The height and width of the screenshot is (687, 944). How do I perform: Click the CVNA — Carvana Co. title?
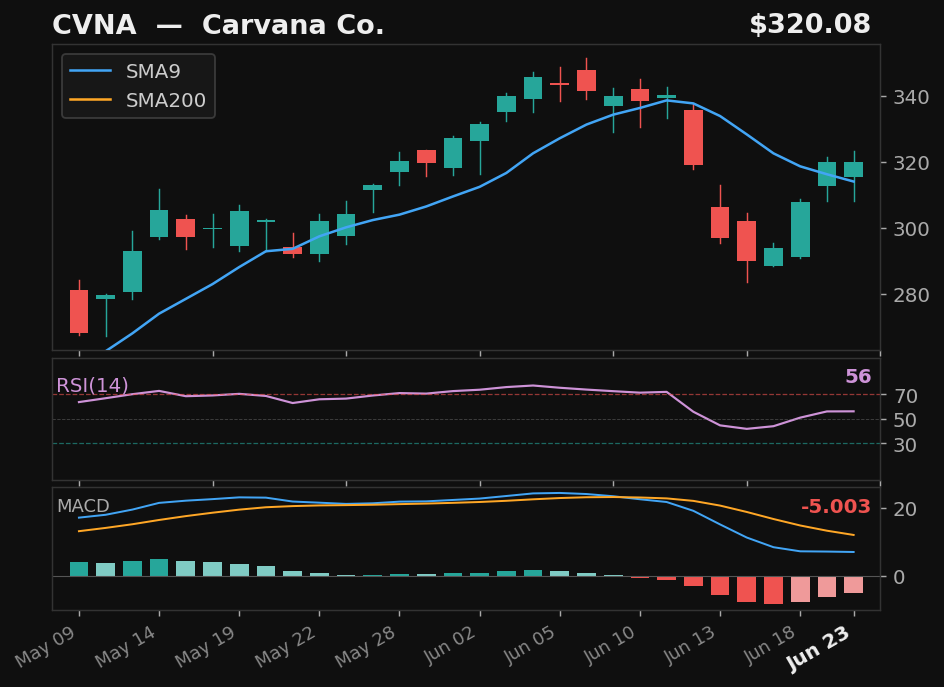coord(218,25)
